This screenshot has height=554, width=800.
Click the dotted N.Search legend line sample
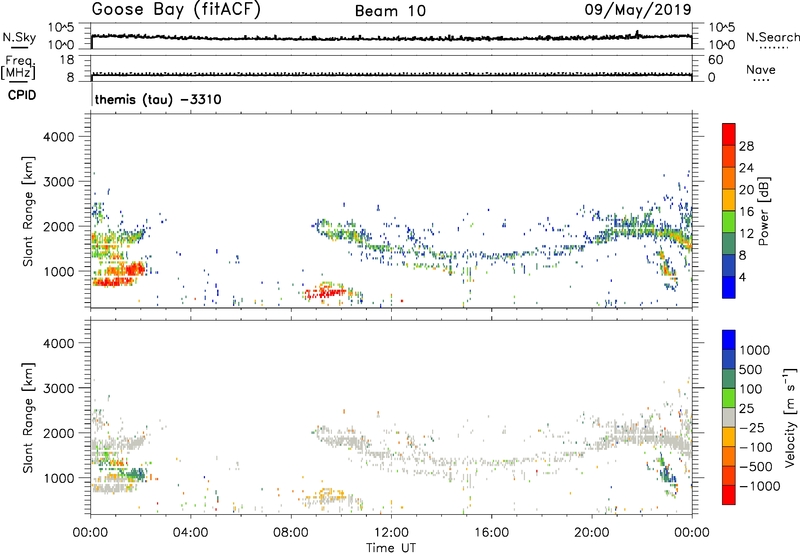[773, 47]
